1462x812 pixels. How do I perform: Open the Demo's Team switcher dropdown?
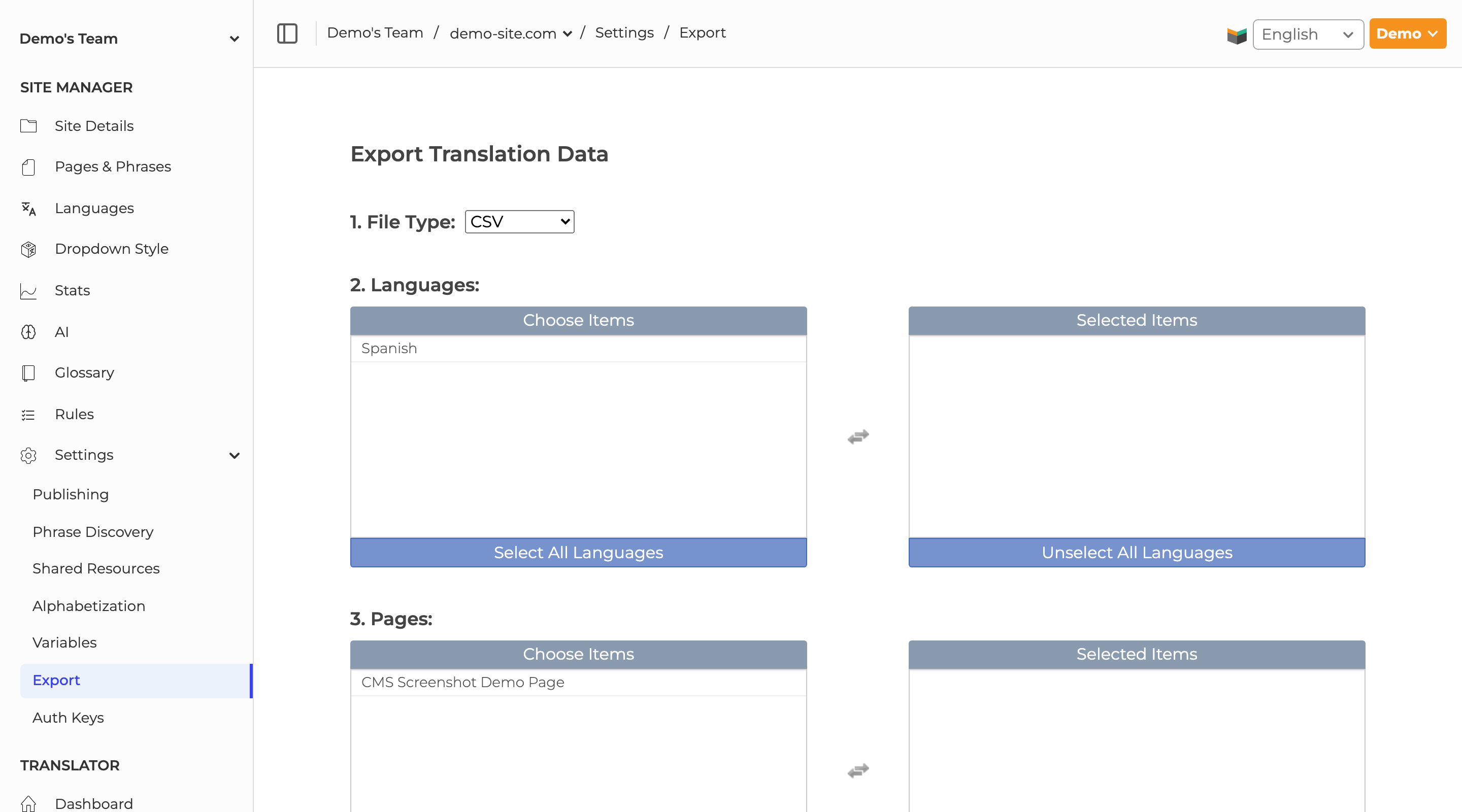(129, 39)
